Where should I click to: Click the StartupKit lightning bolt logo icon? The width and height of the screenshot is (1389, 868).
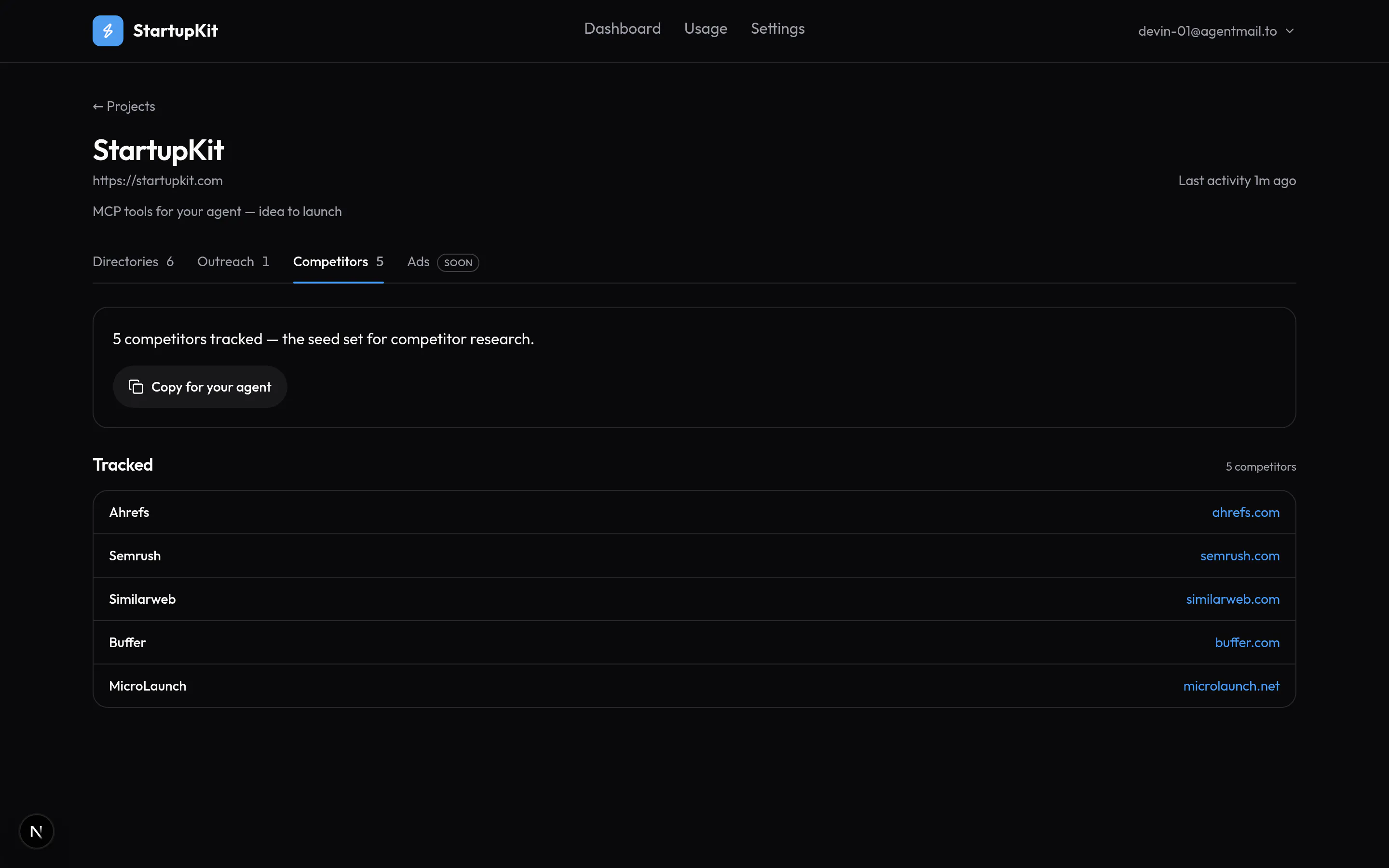pyautogui.click(x=108, y=30)
